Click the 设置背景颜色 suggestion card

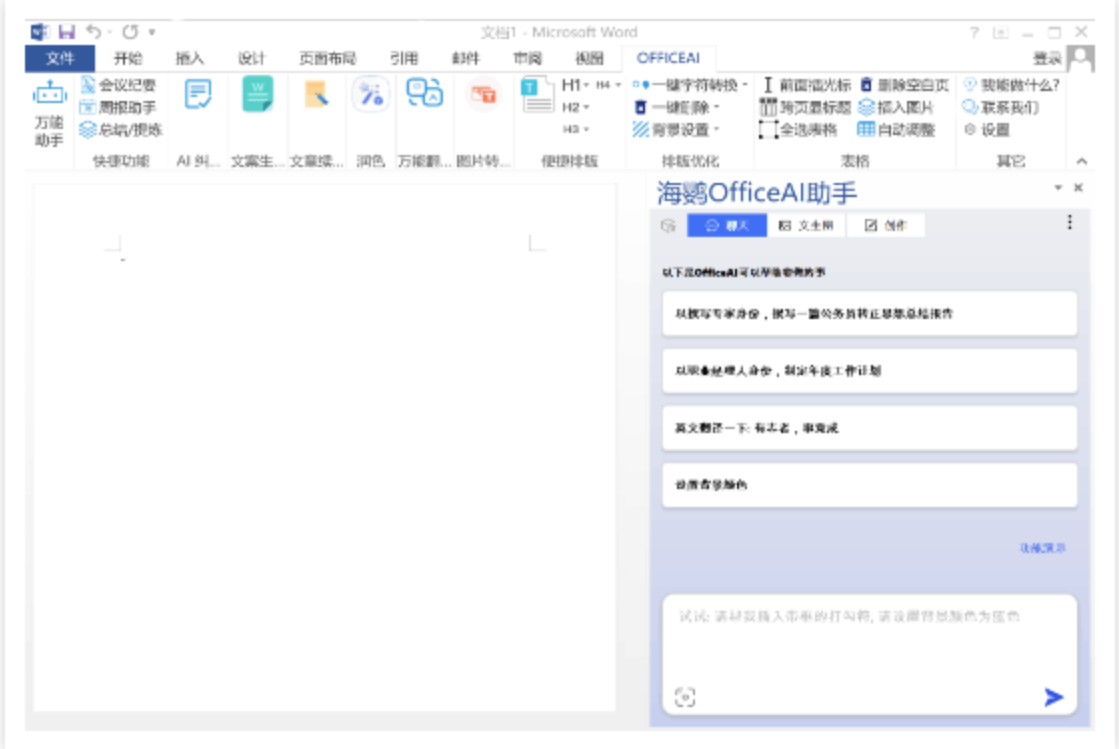coord(869,485)
